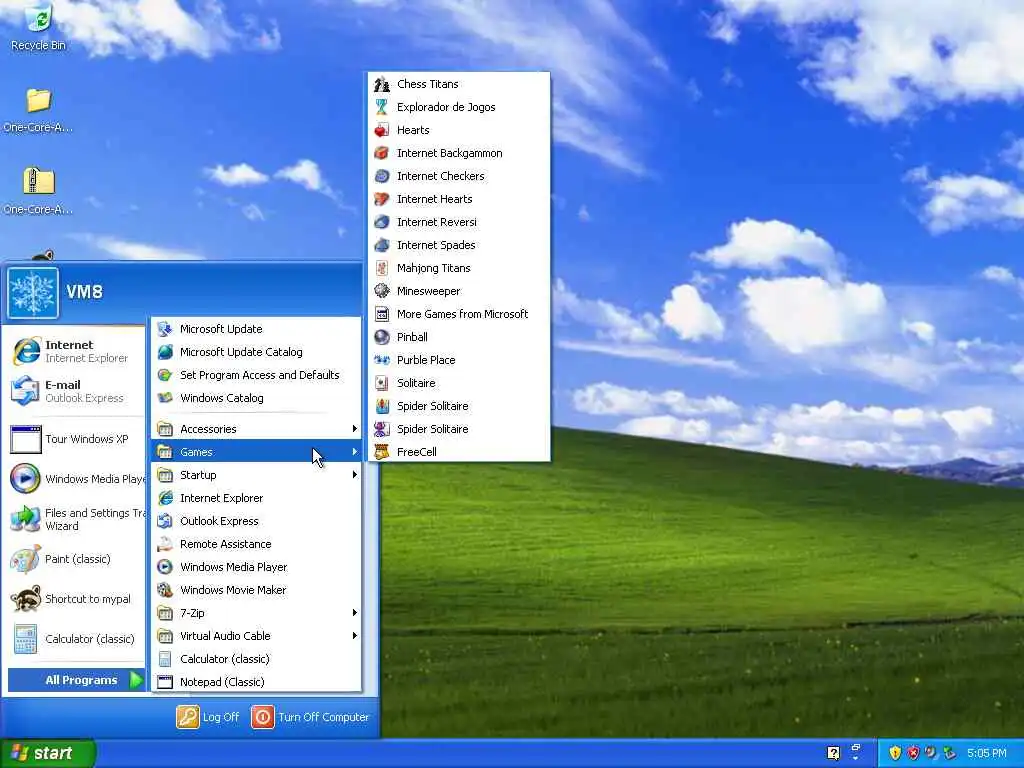Viewport: 1024px width, 768px height.
Task: Expand the Accessories submenu arrow
Action: (355, 429)
